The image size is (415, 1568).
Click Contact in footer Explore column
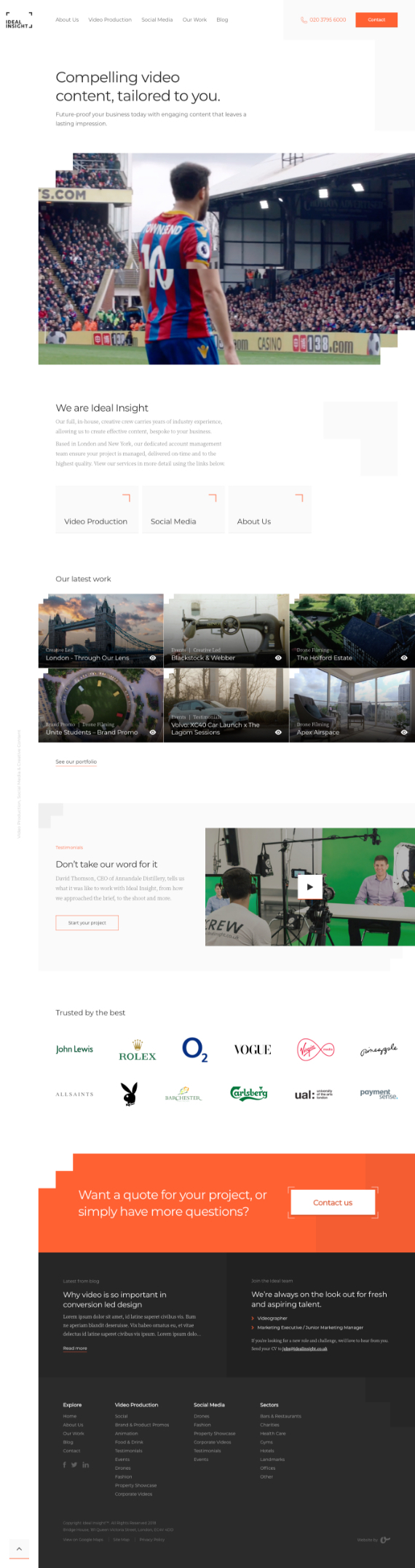click(71, 1450)
